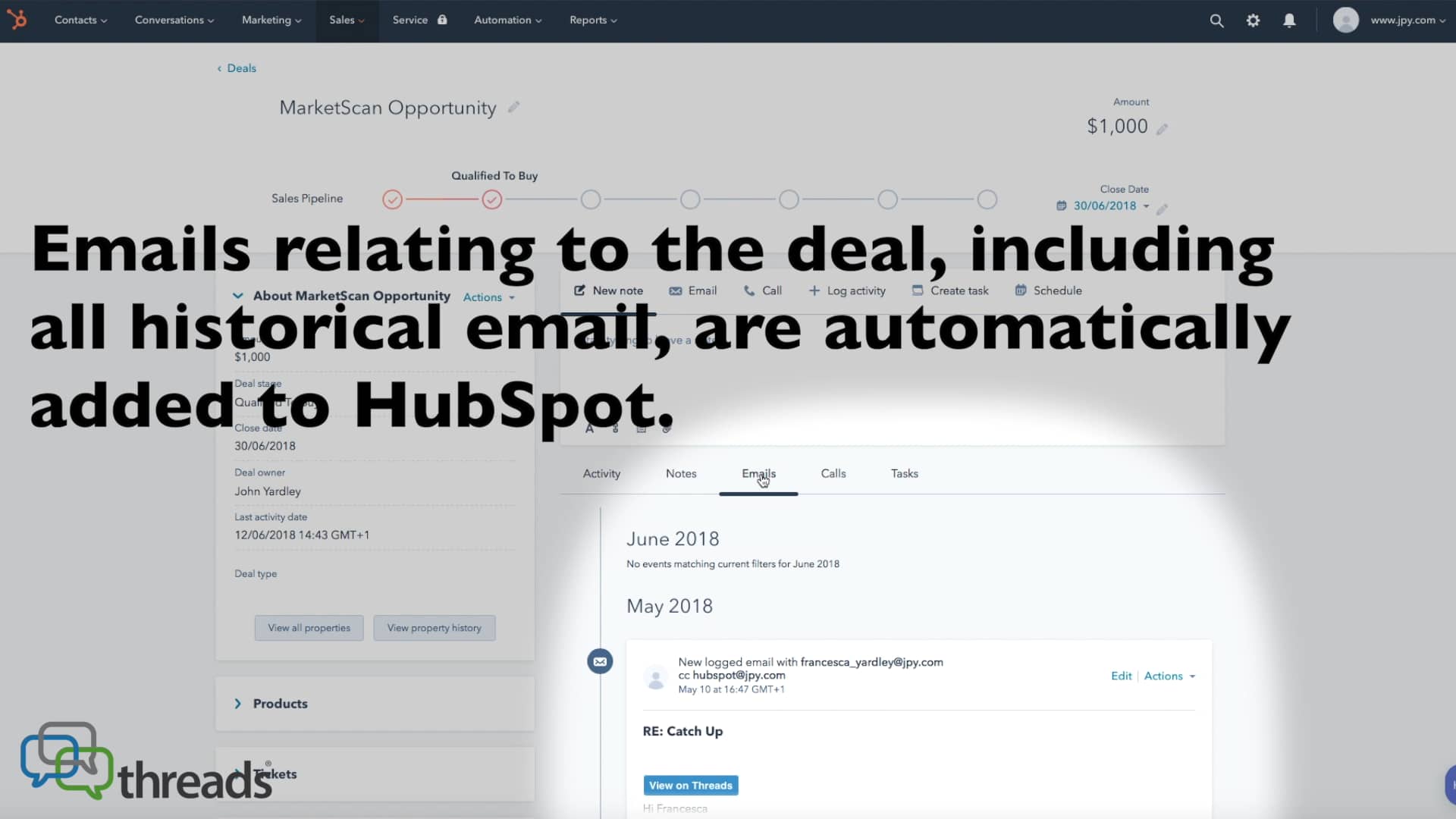
Task: Click View all properties button
Action: tap(309, 628)
